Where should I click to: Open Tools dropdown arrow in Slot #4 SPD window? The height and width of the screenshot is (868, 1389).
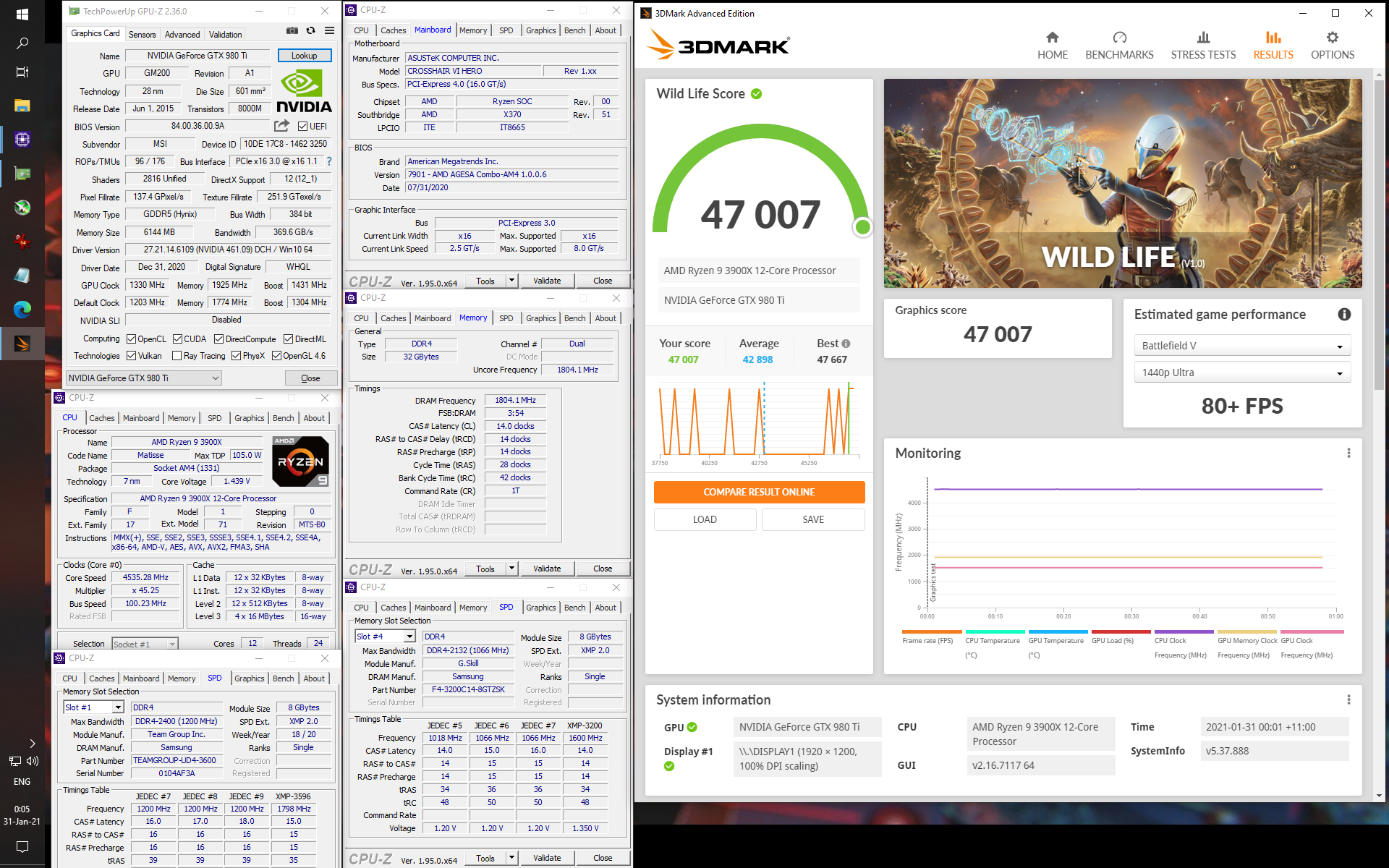click(x=511, y=858)
